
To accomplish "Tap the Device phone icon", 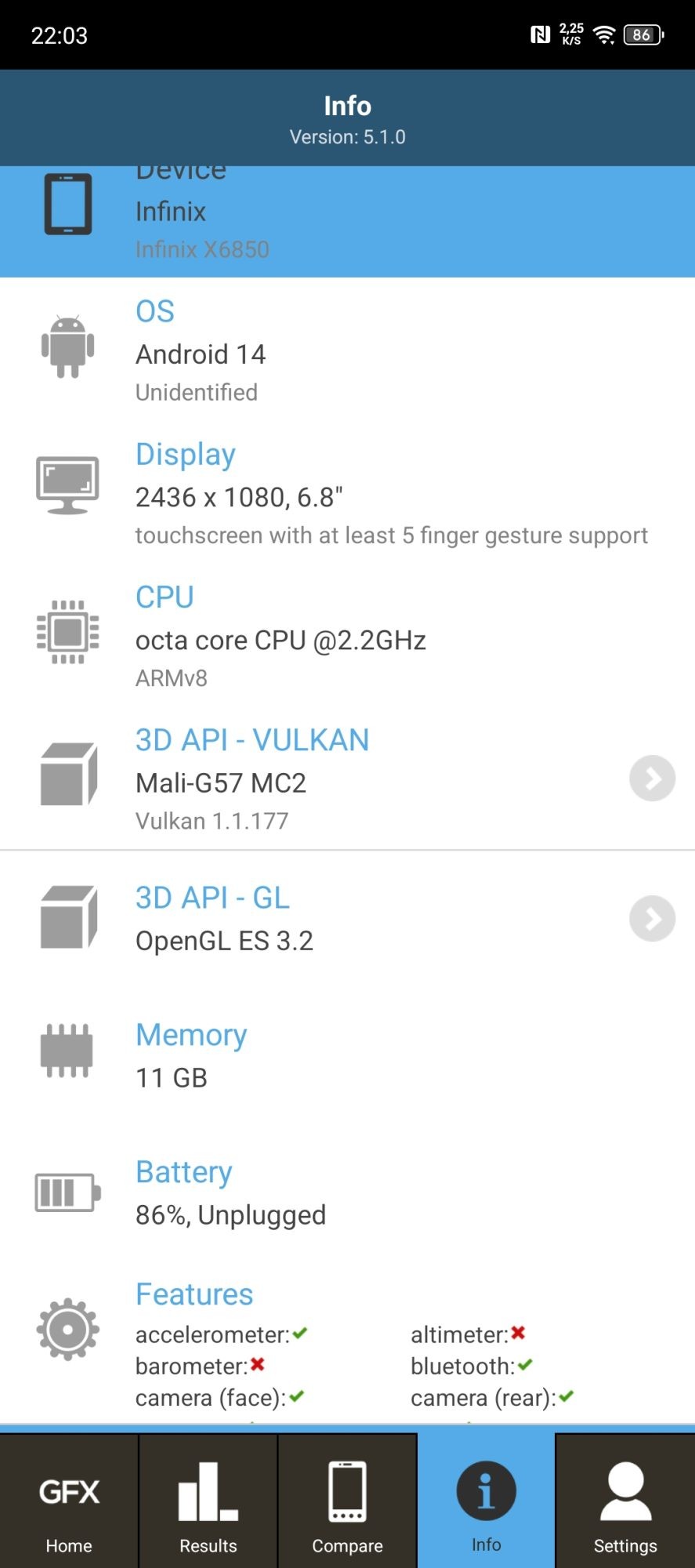I will pyautogui.click(x=68, y=205).
